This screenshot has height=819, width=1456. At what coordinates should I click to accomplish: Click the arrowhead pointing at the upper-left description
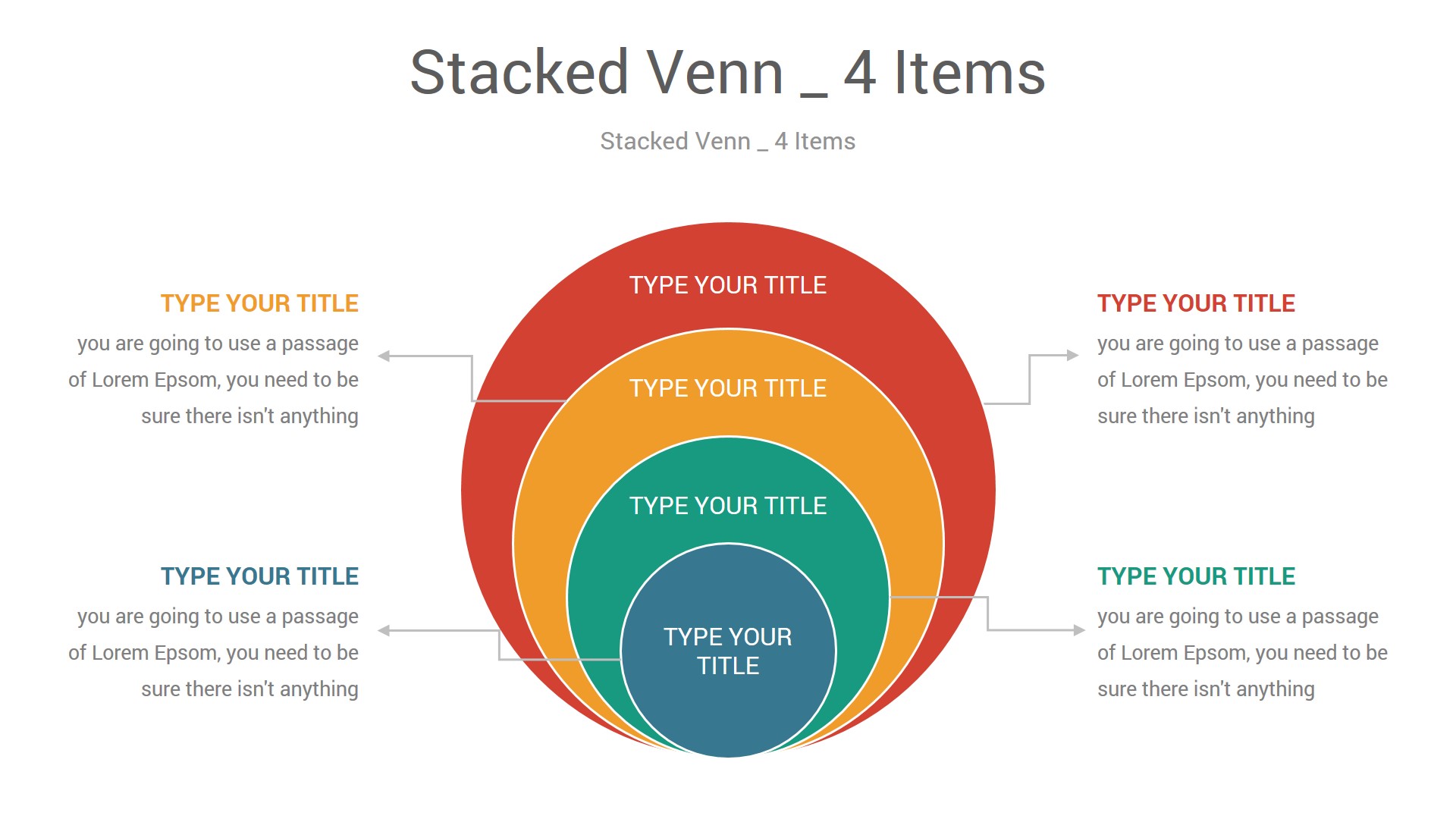[384, 356]
